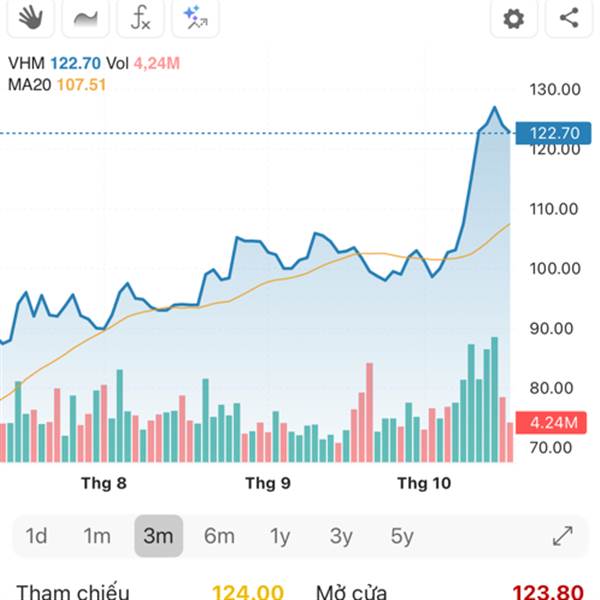
Task: Open the chart type selector
Action: click(x=86, y=17)
